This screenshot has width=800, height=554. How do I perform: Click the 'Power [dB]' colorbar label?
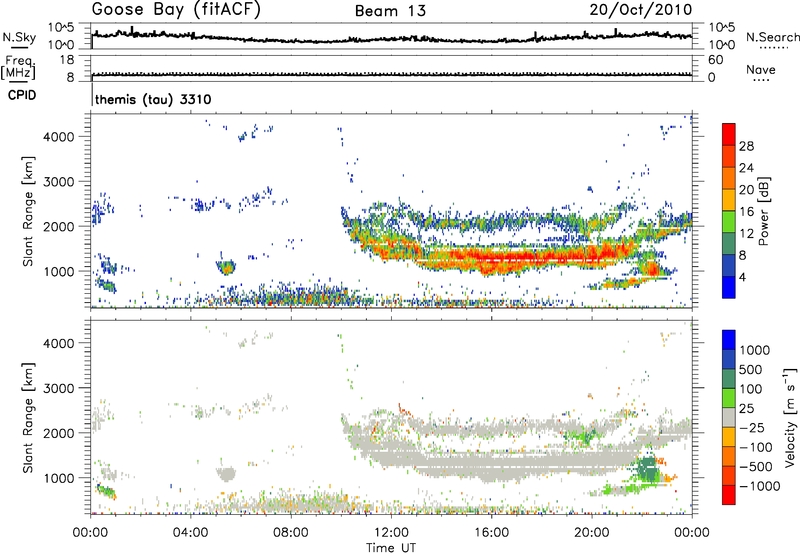point(763,211)
